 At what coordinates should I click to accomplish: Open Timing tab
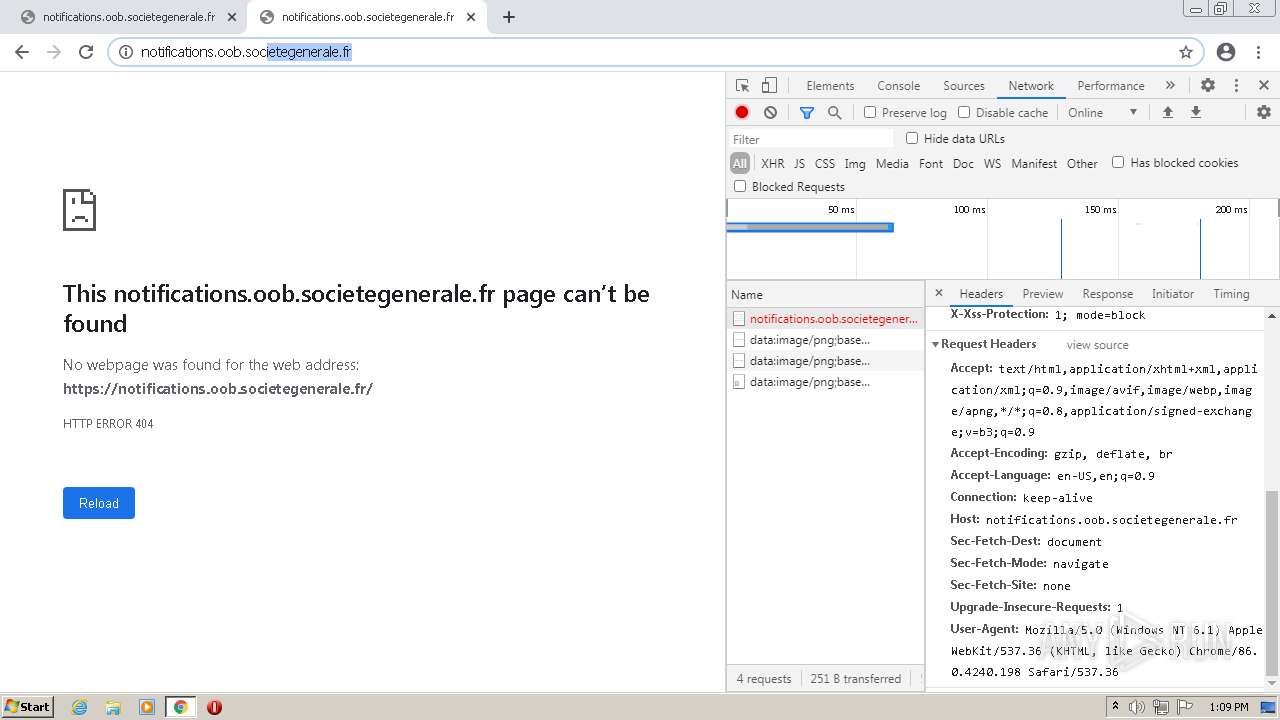point(1231,293)
